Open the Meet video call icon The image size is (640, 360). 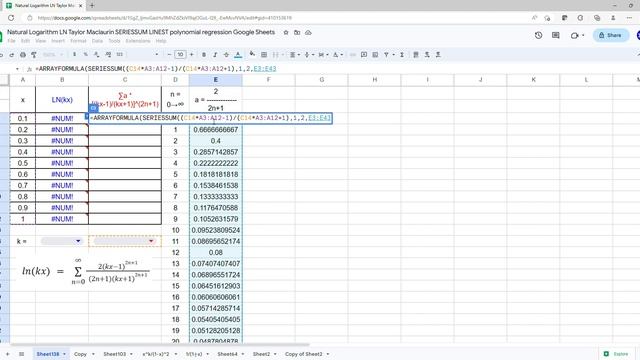tap(575, 36)
